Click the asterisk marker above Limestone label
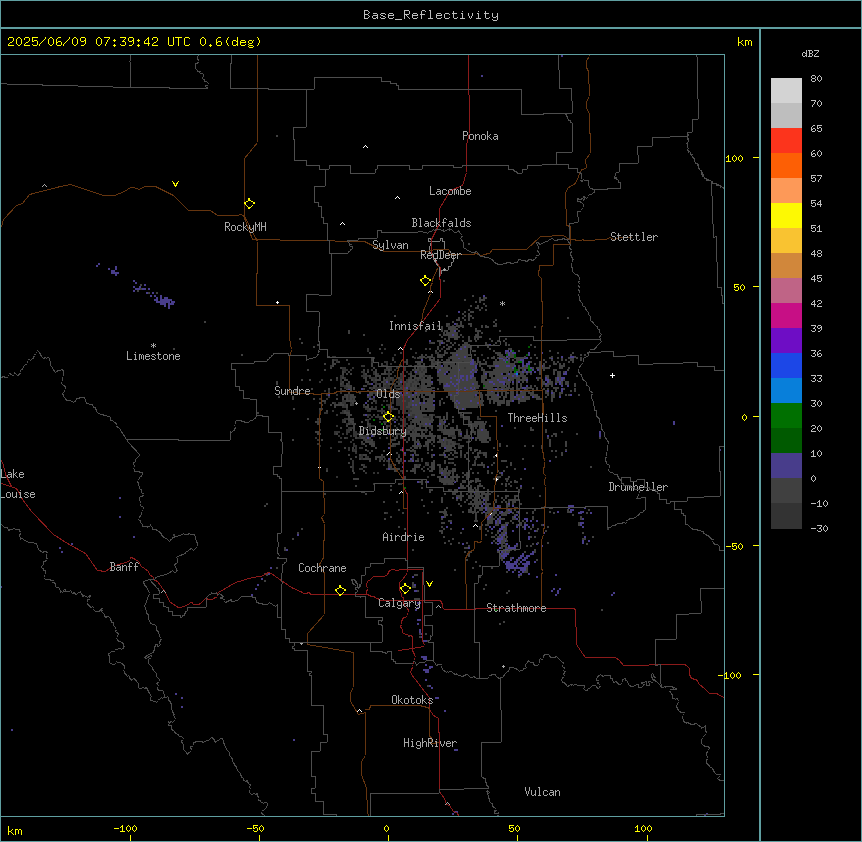 (153, 345)
